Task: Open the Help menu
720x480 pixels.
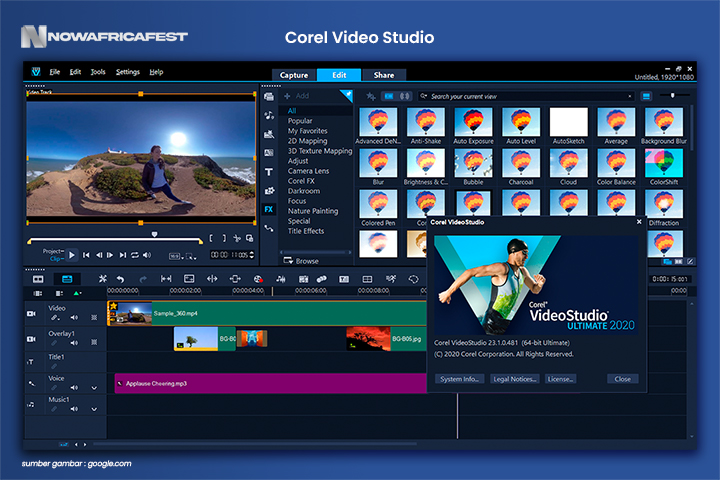Action: point(156,72)
